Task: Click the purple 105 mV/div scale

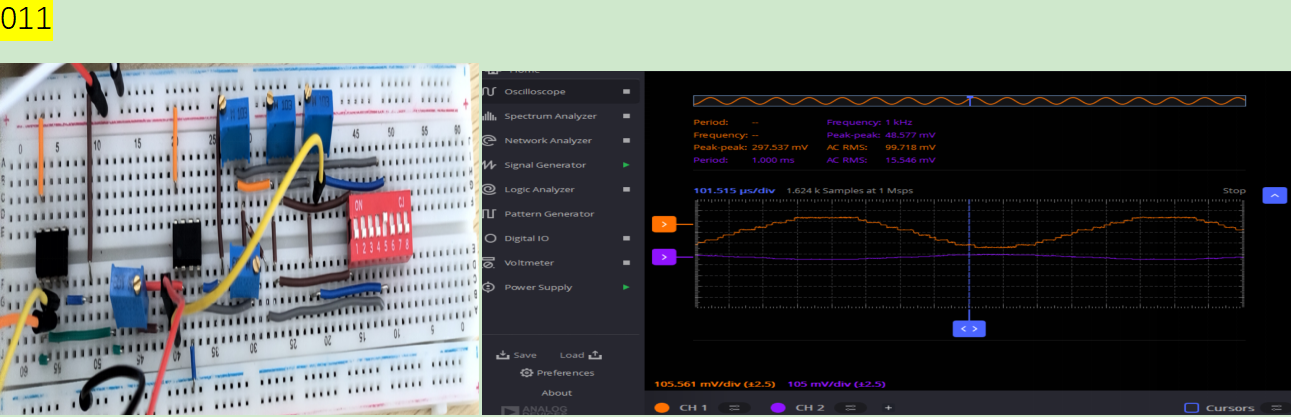Action: (x=836, y=384)
